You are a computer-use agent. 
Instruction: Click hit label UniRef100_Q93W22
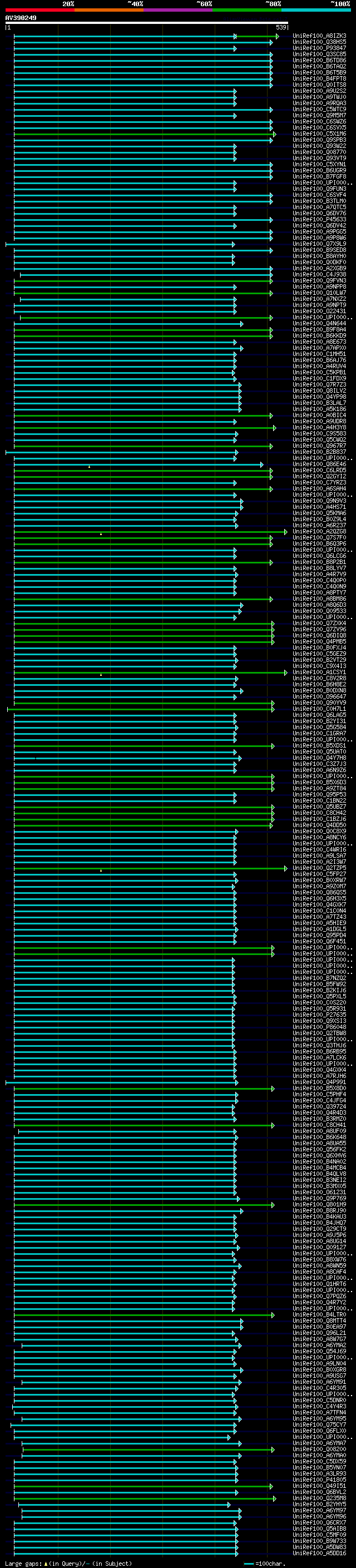coord(319,146)
